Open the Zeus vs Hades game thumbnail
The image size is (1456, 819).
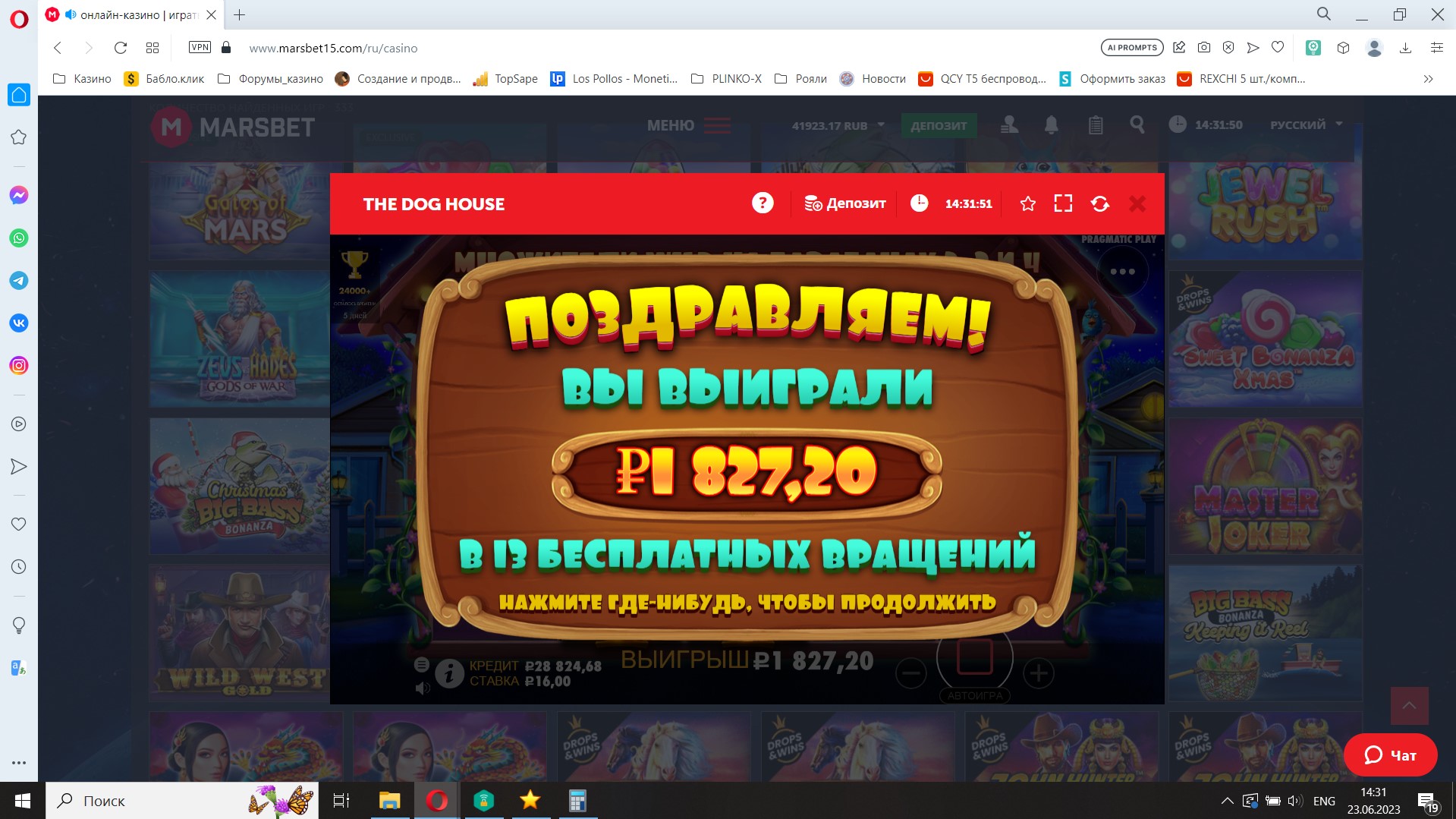point(240,339)
